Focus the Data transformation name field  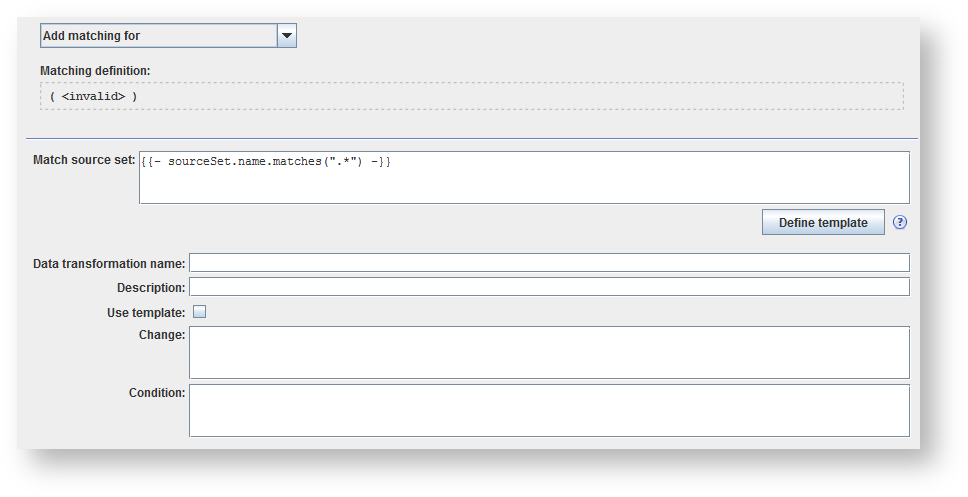coord(549,263)
